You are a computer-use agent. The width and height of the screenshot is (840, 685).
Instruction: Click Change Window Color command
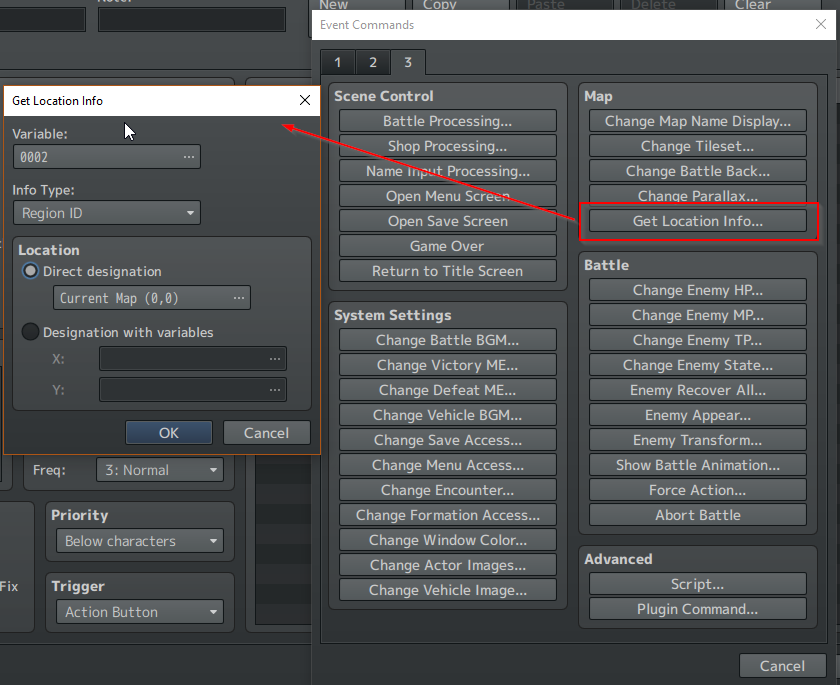[447, 540]
